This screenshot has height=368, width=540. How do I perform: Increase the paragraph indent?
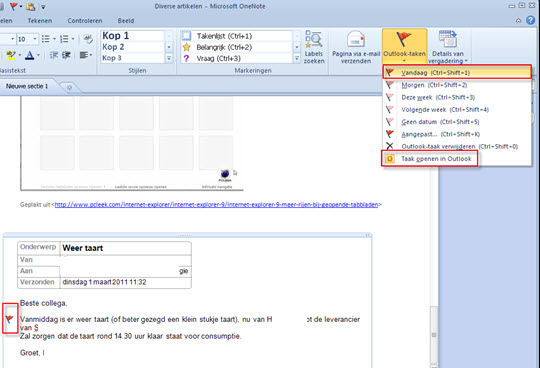[66, 55]
